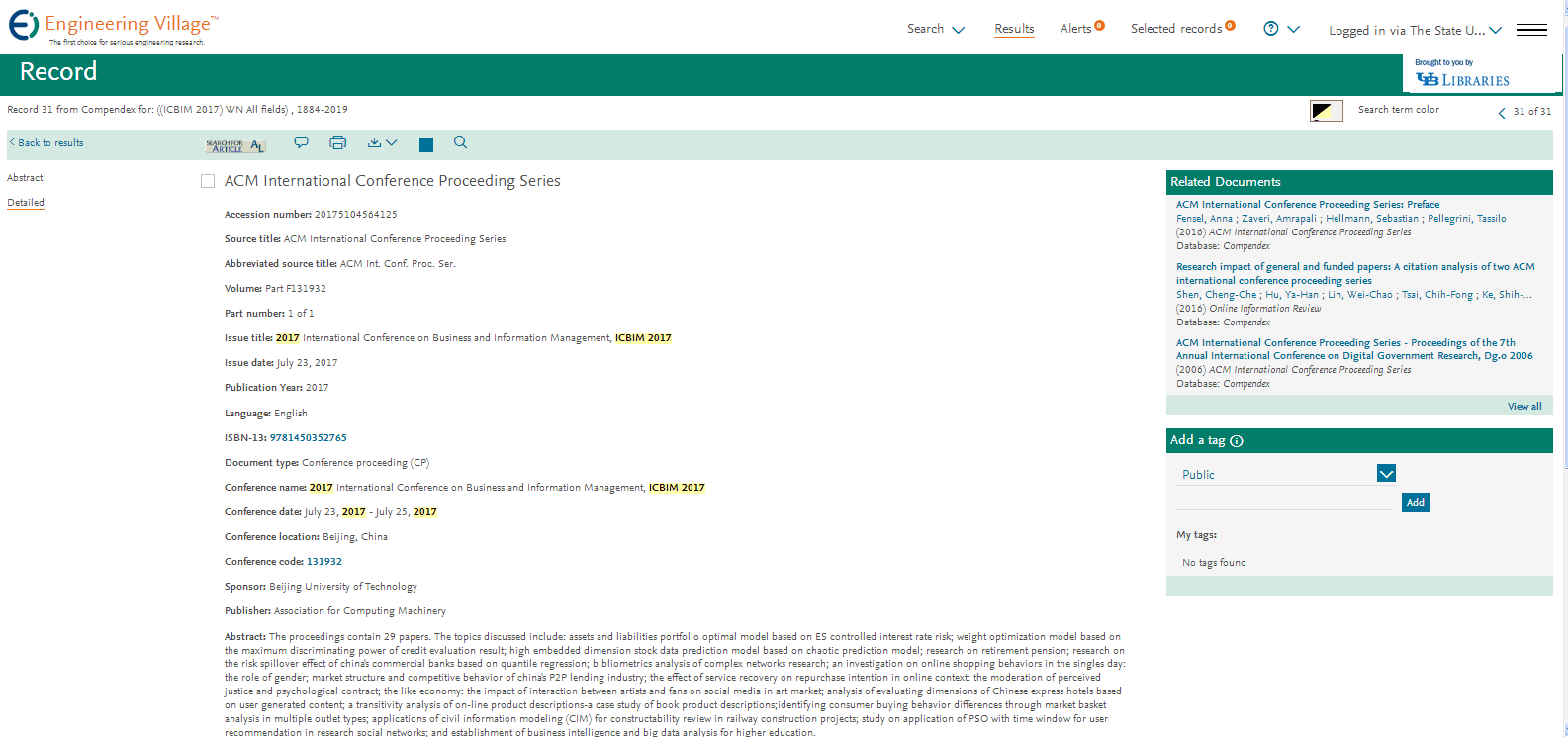Click author Lin, Wei-Chao
Screen dimensions: 1568x737
tap(1359, 295)
